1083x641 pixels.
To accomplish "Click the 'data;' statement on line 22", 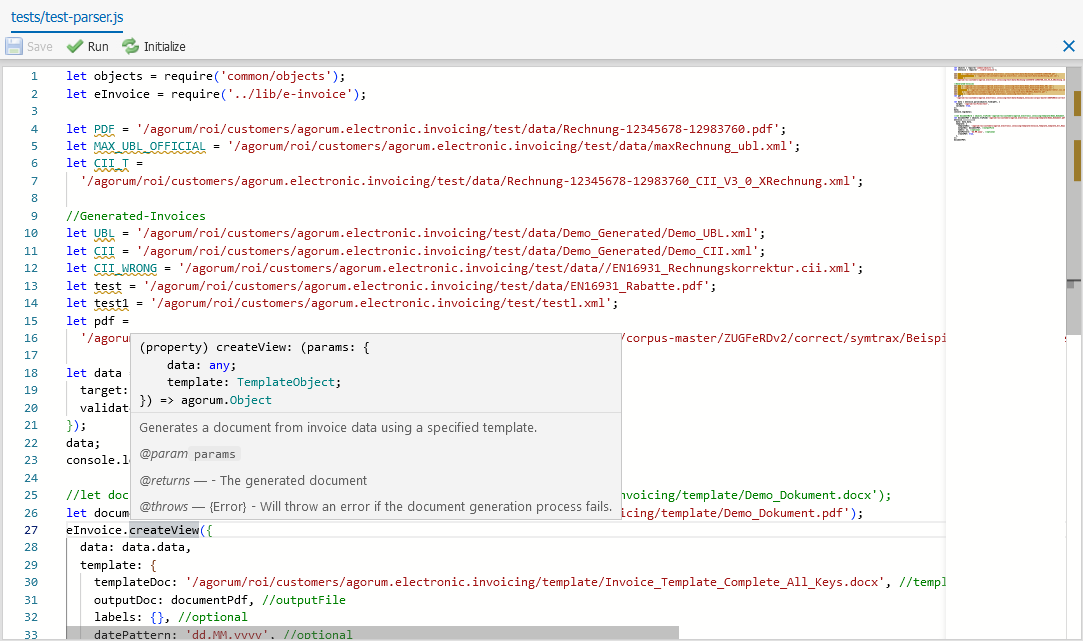I will coord(83,443).
